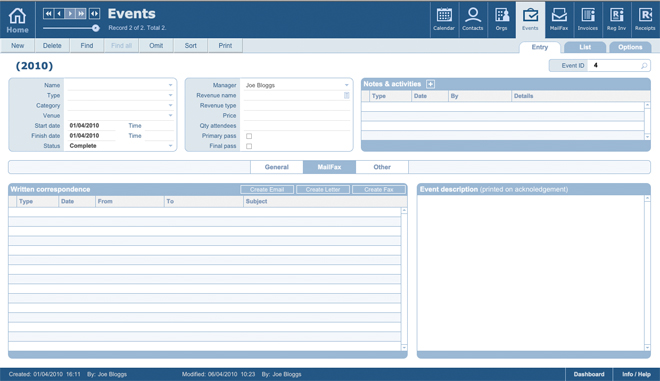Click the Event description scrollbar down arrow
Image resolution: width=660 pixels, height=381 pixels.
coord(647,347)
